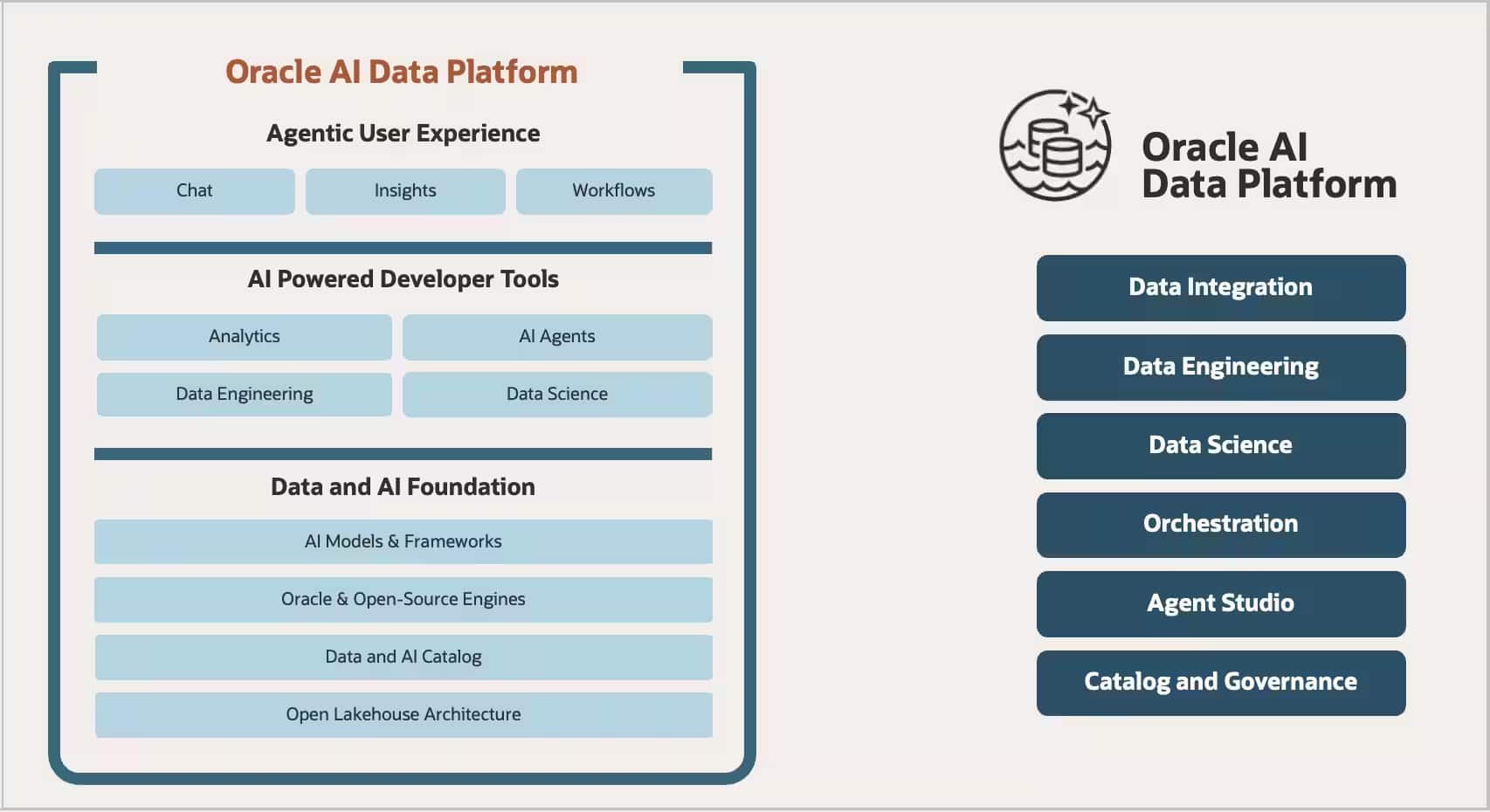Viewport: 1490px width, 812px height.
Task: Enable the Orchestration component
Action: coord(1219,524)
